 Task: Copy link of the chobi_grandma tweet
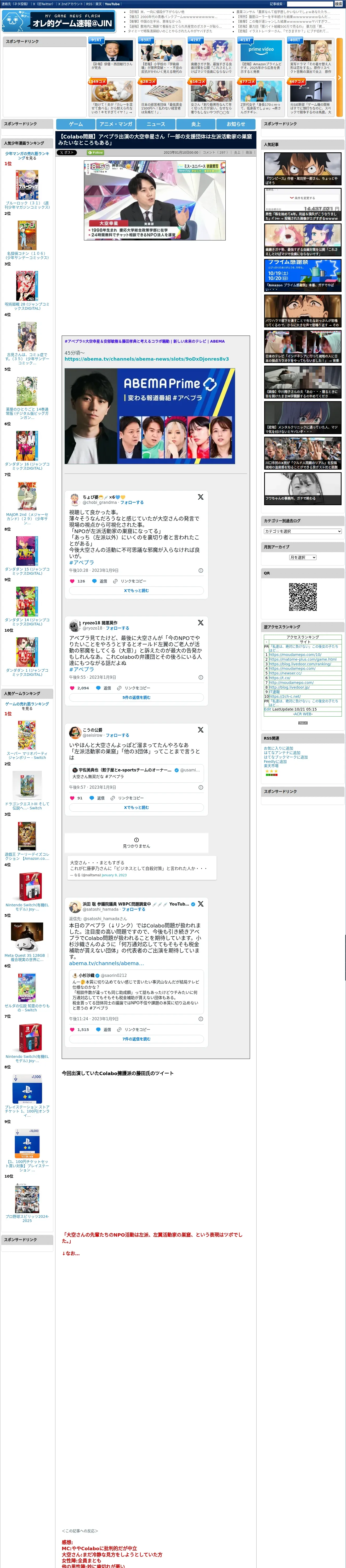click(130, 581)
